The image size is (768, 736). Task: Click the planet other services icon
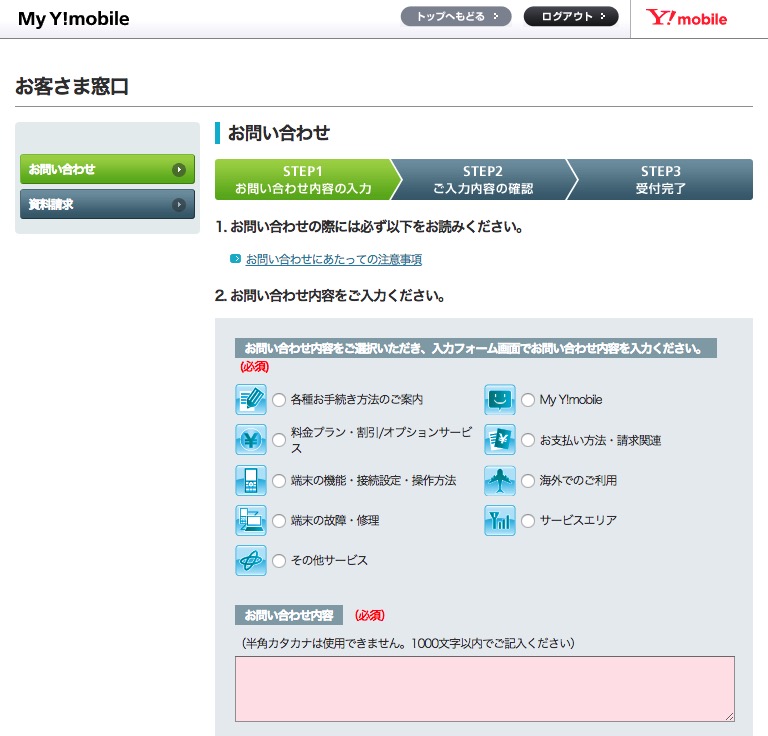click(251, 560)
